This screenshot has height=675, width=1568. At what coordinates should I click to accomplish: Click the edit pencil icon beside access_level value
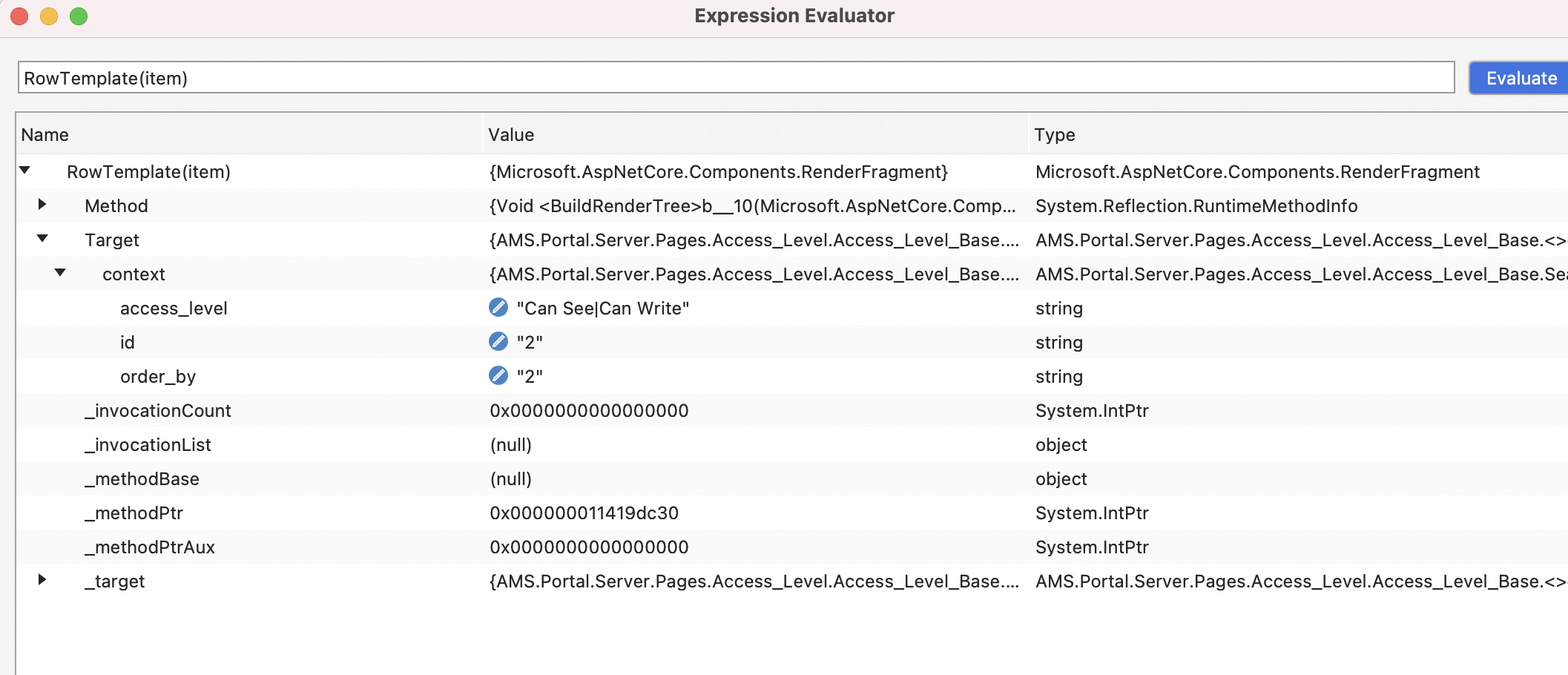[497, 308]
